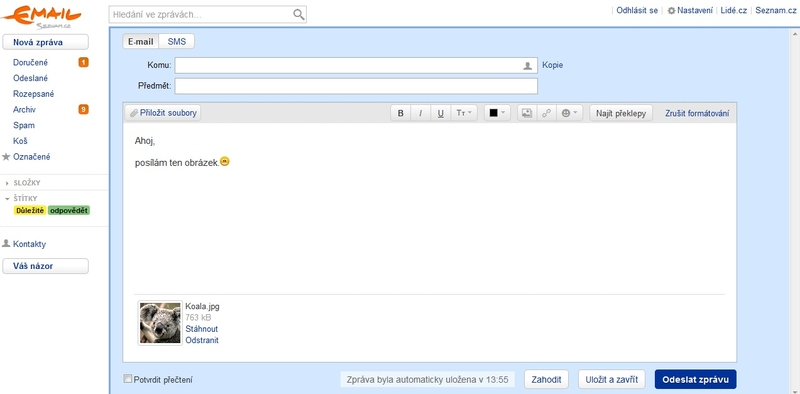Click Odstranit link for Koala.jpg
800x394 pixels.
(x=202, y=340)
